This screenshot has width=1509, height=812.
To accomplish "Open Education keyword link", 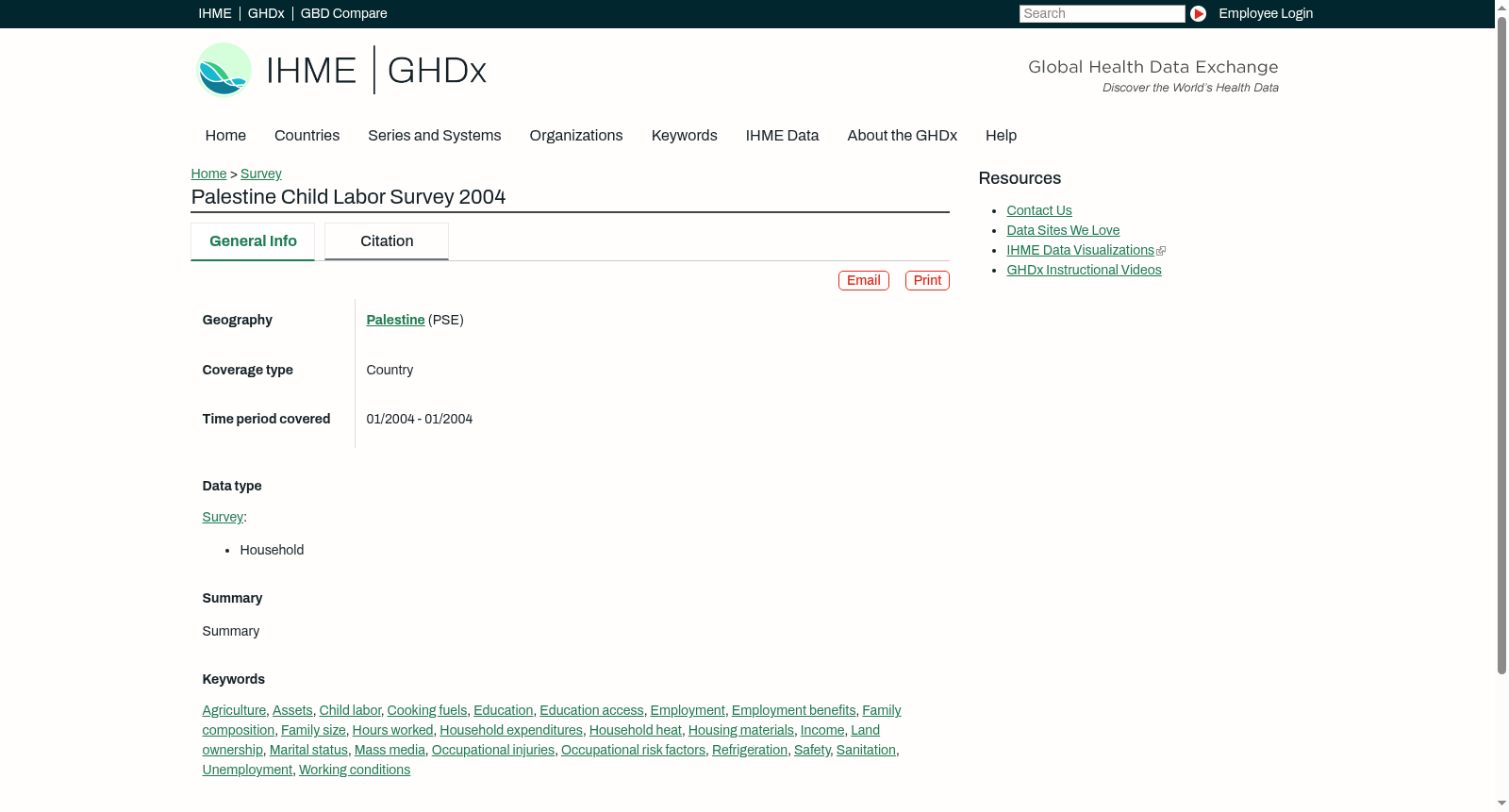I will [504, 710].
